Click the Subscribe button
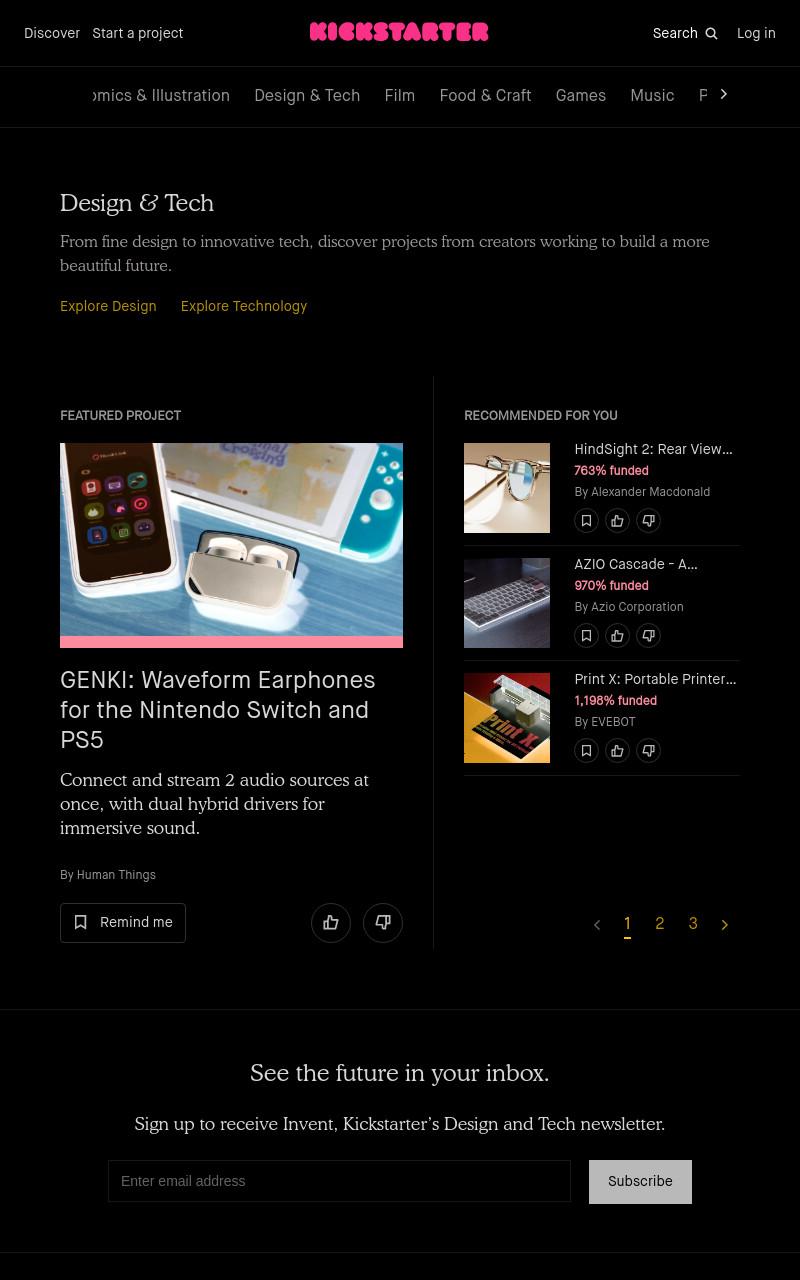This screenshot has width=800, height=1280. pos(640,1182)
